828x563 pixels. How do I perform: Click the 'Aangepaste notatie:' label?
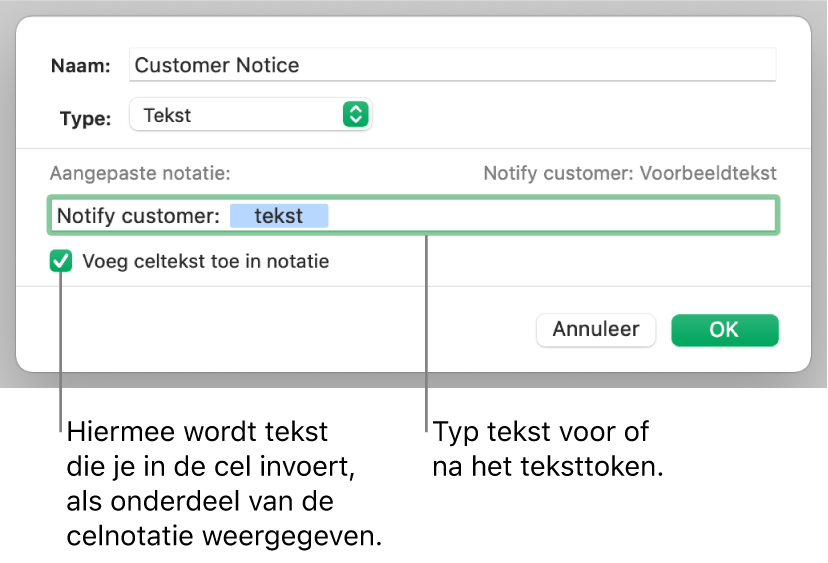(142, 173)
